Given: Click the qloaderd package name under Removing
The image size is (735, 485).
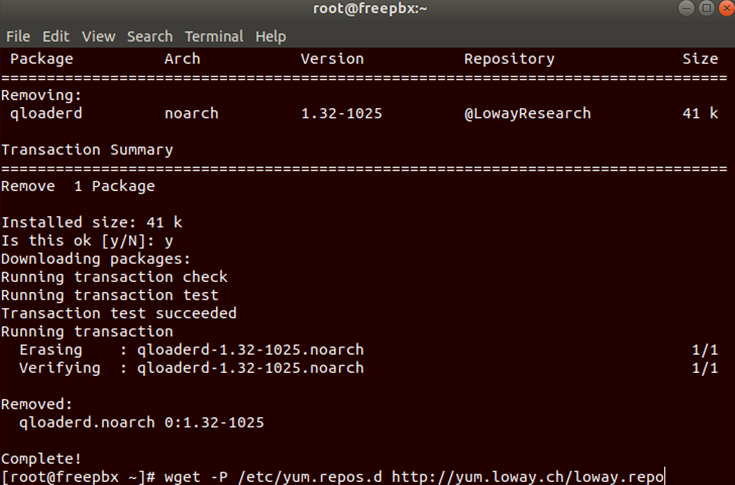Looking at the screenshot, I should click(46, 114).
